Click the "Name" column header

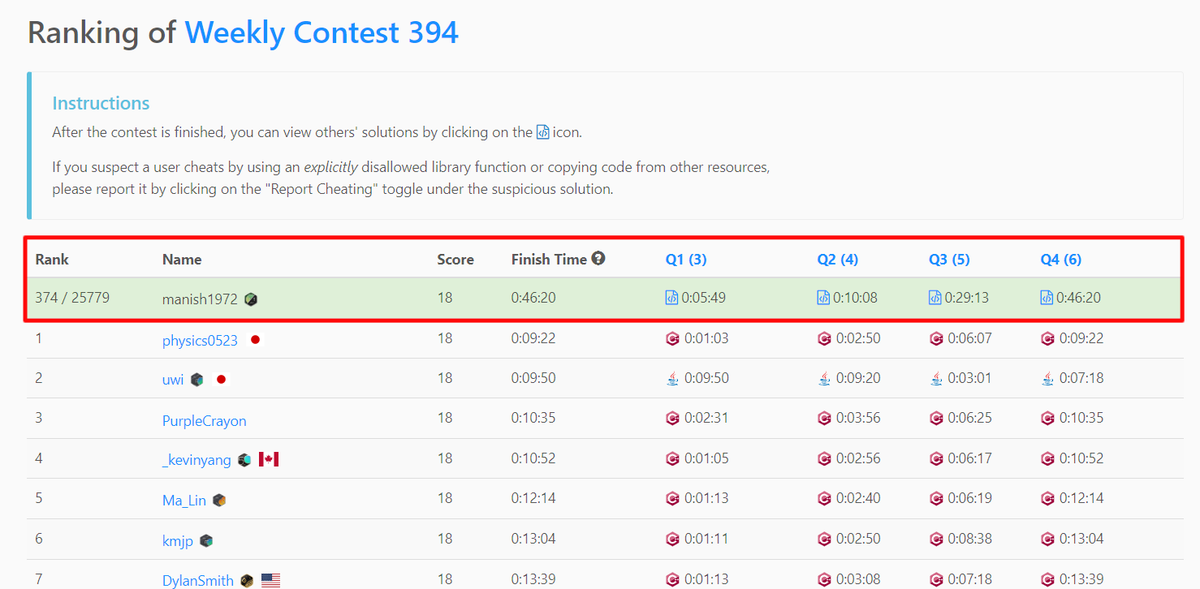[182, 259]
